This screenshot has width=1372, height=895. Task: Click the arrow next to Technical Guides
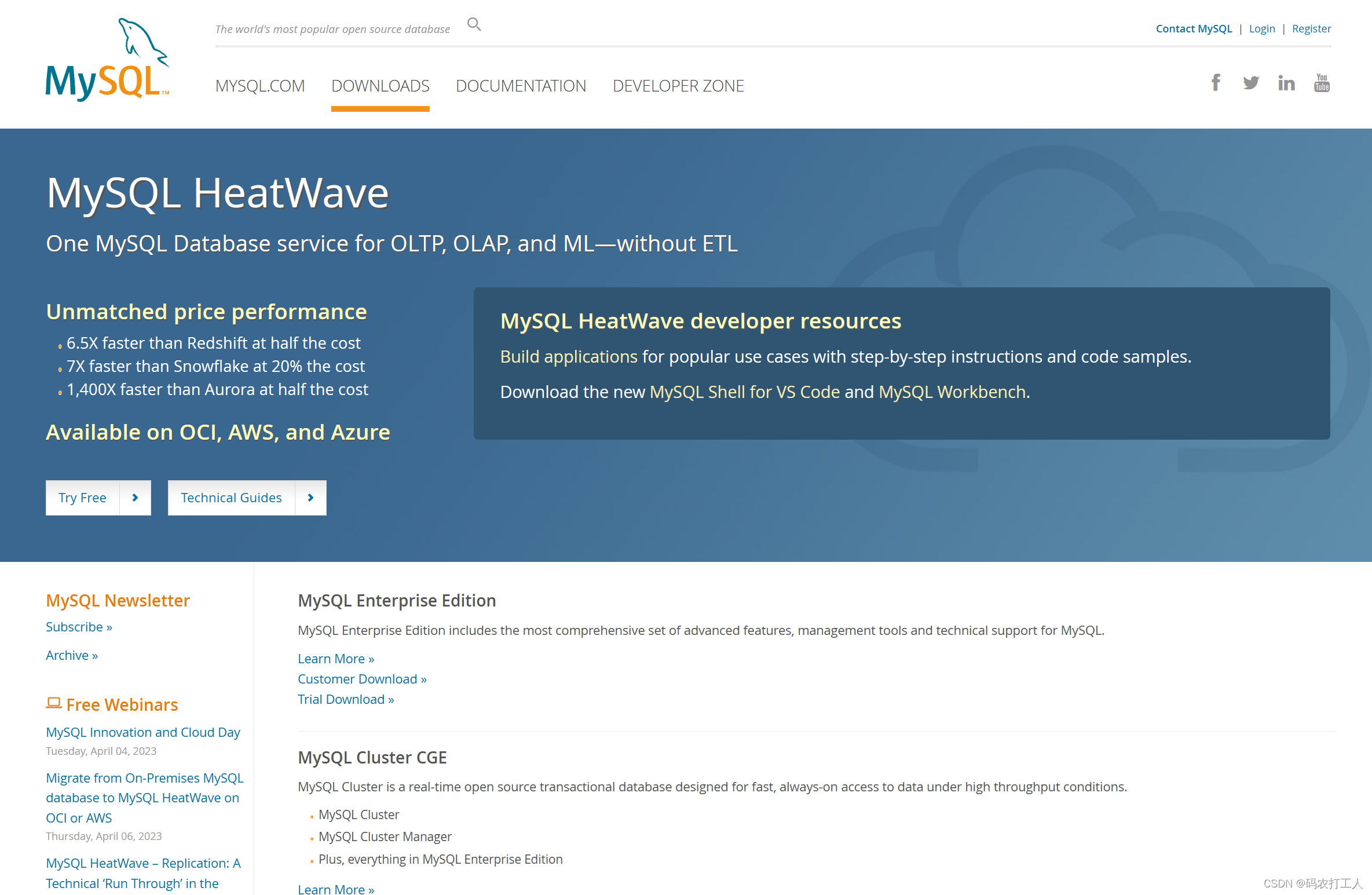tap(310, 498)
